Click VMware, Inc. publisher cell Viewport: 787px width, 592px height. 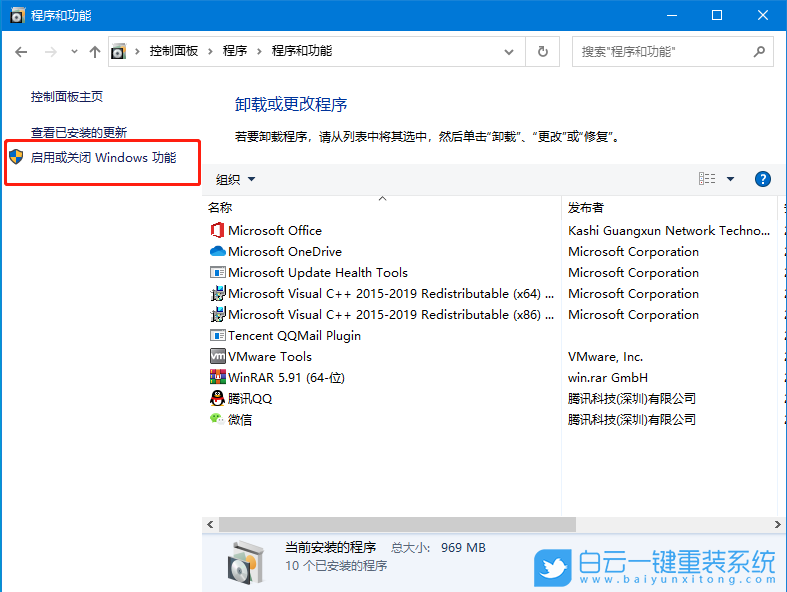pos(605,357)
